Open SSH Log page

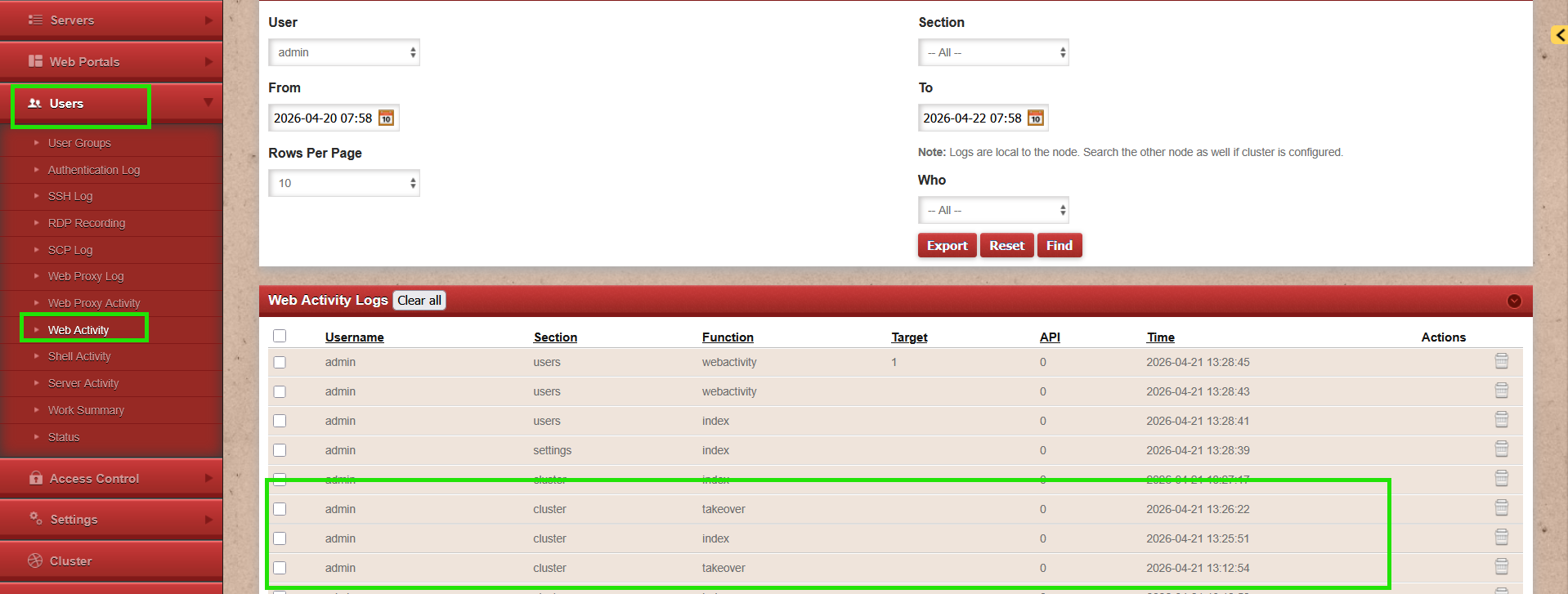(70, 196)
